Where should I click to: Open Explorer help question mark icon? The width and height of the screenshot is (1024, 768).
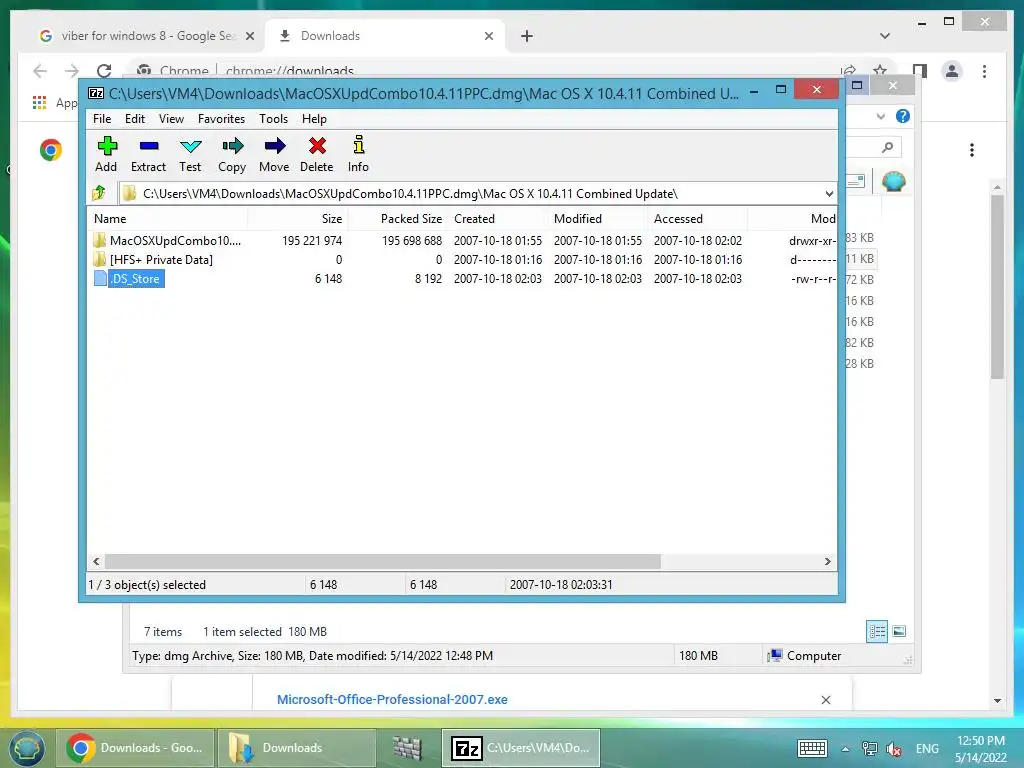click(x=903, y=116)
